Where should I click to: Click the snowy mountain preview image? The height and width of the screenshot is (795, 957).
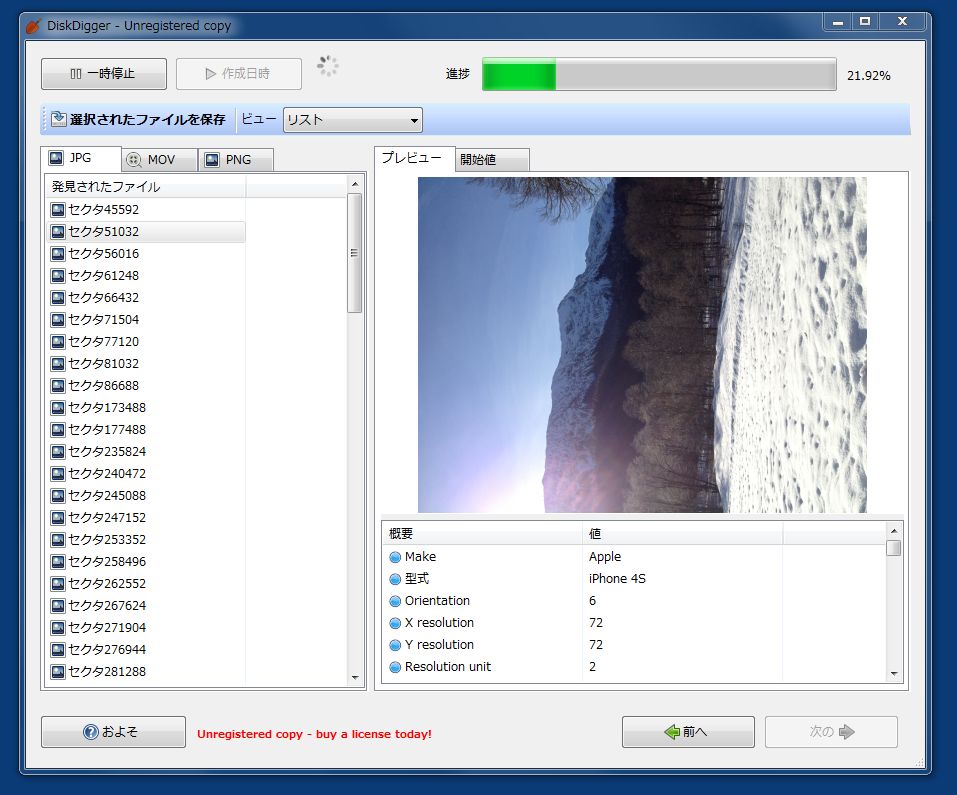point(642,345)
